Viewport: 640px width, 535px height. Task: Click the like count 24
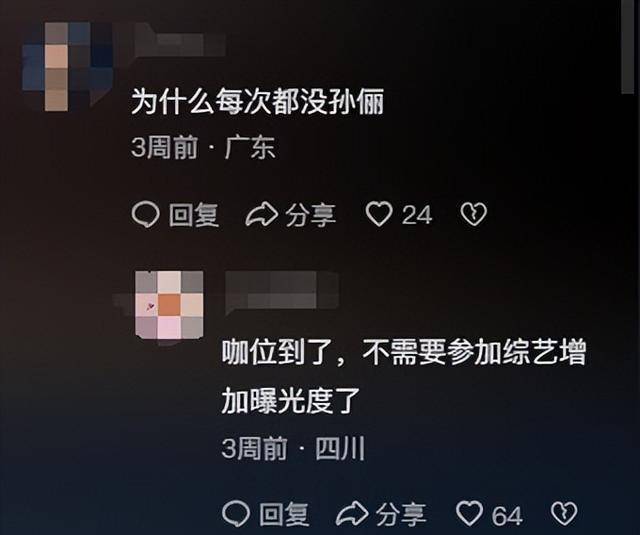click(417, 215)
